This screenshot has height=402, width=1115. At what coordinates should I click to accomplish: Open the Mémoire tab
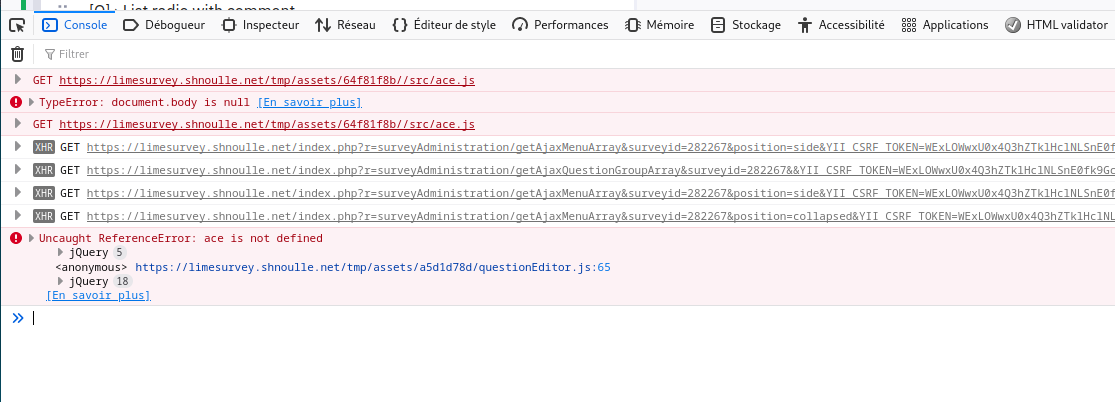659,25
